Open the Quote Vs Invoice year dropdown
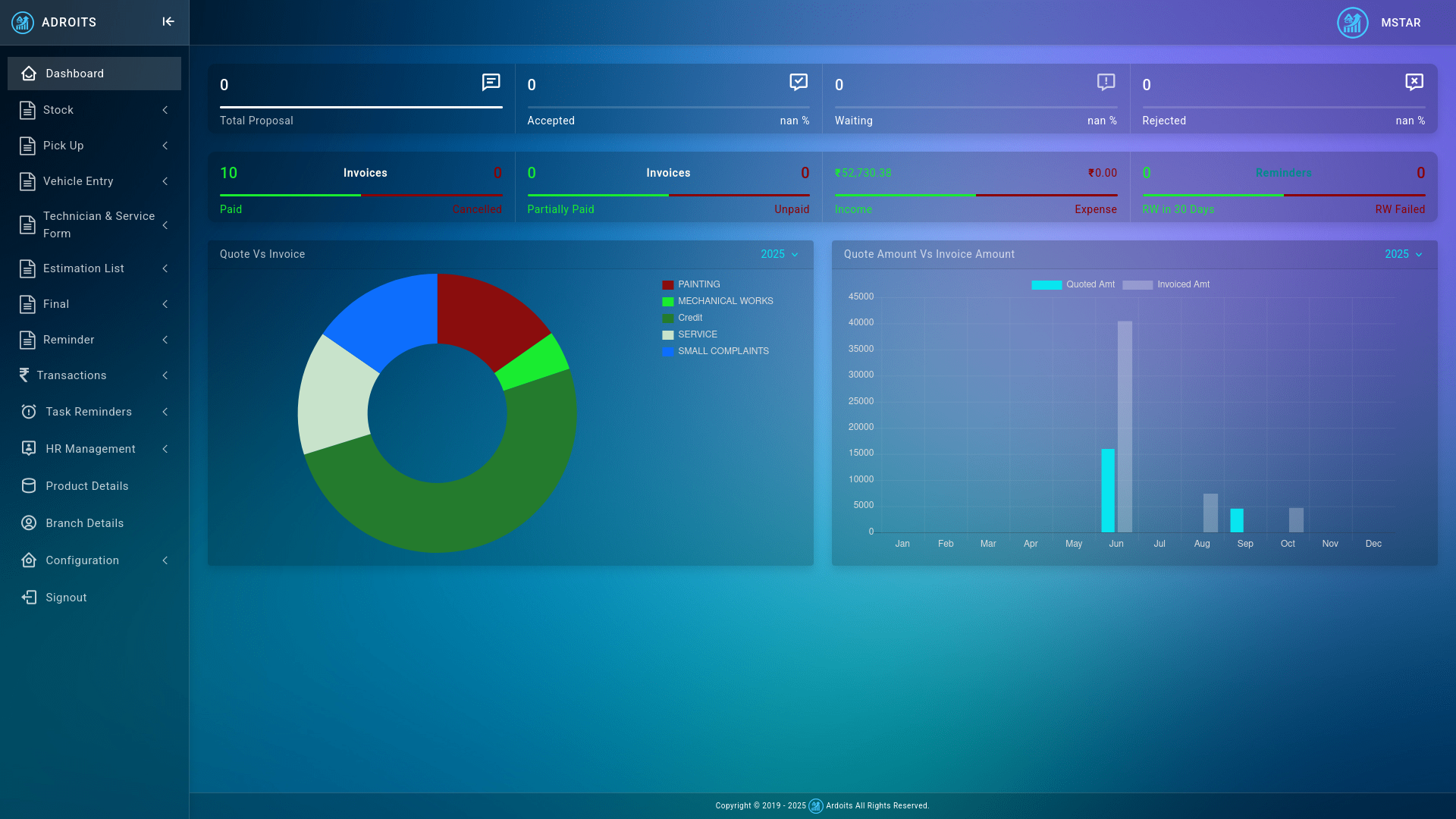The height and width of the screenshot is (819, 1456). tap(780, 254)
